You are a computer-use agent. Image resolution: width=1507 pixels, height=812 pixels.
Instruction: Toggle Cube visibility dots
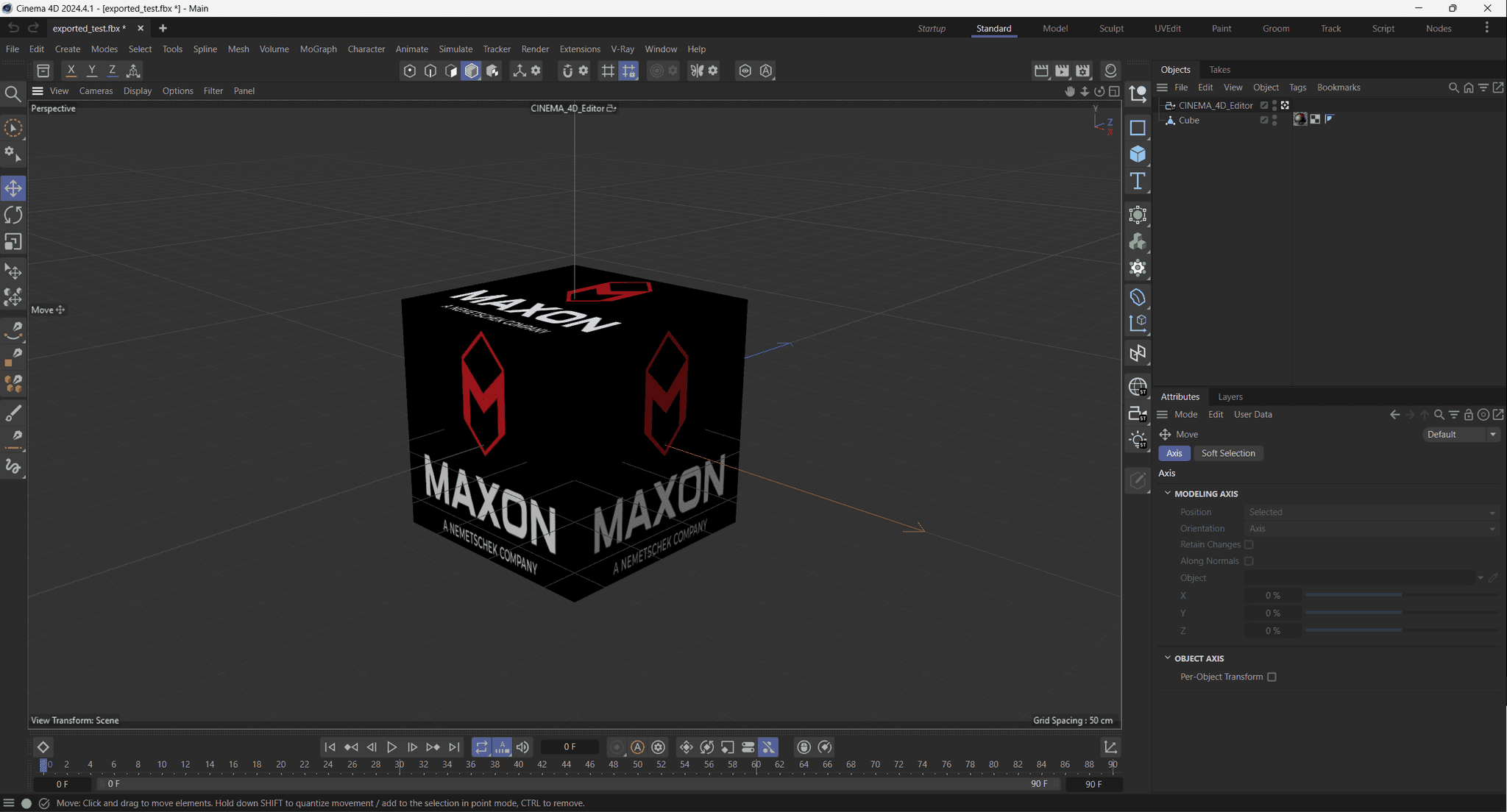click(1274, 121)
